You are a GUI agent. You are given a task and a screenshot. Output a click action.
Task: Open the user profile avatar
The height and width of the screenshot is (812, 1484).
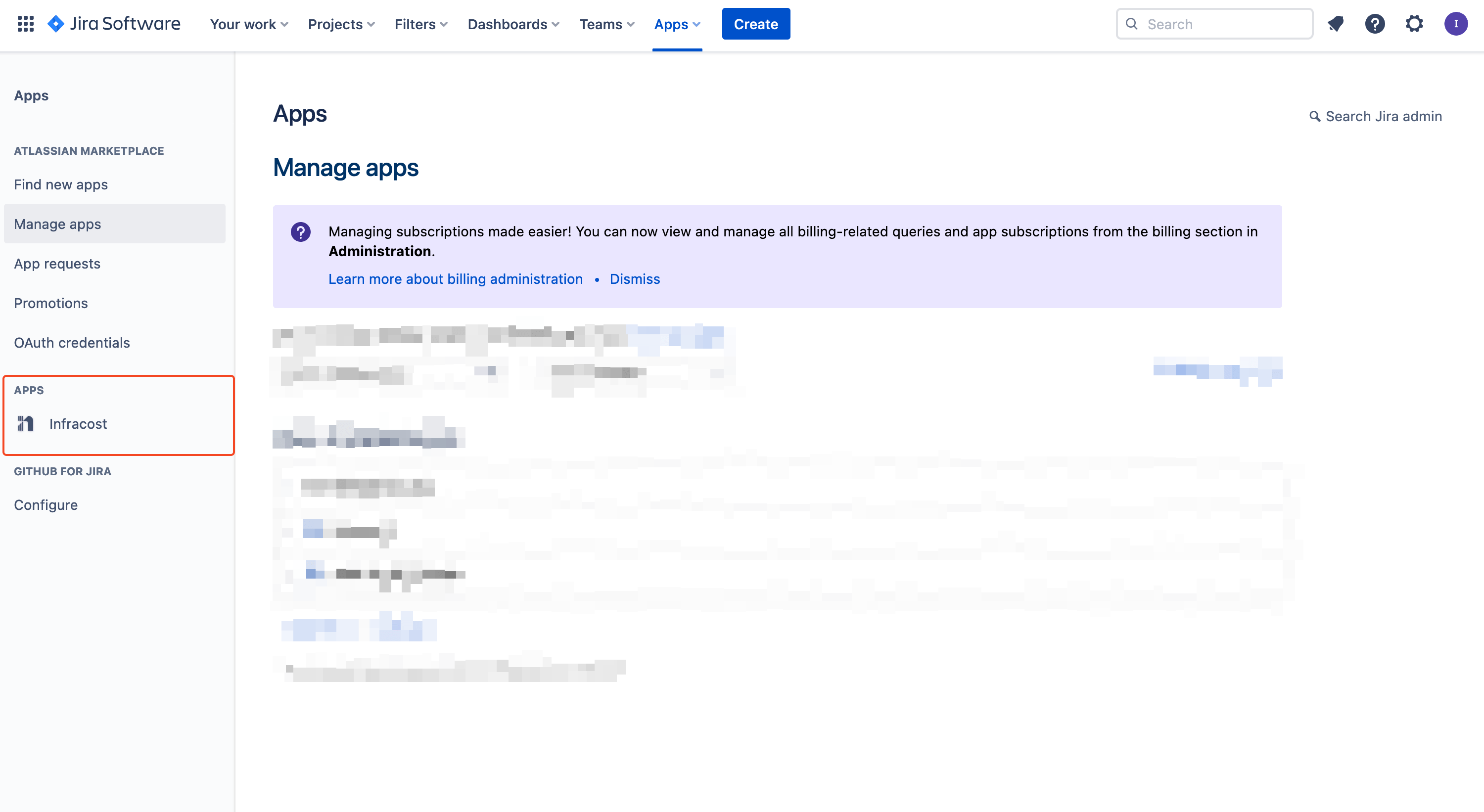(x=1455, y=24)
